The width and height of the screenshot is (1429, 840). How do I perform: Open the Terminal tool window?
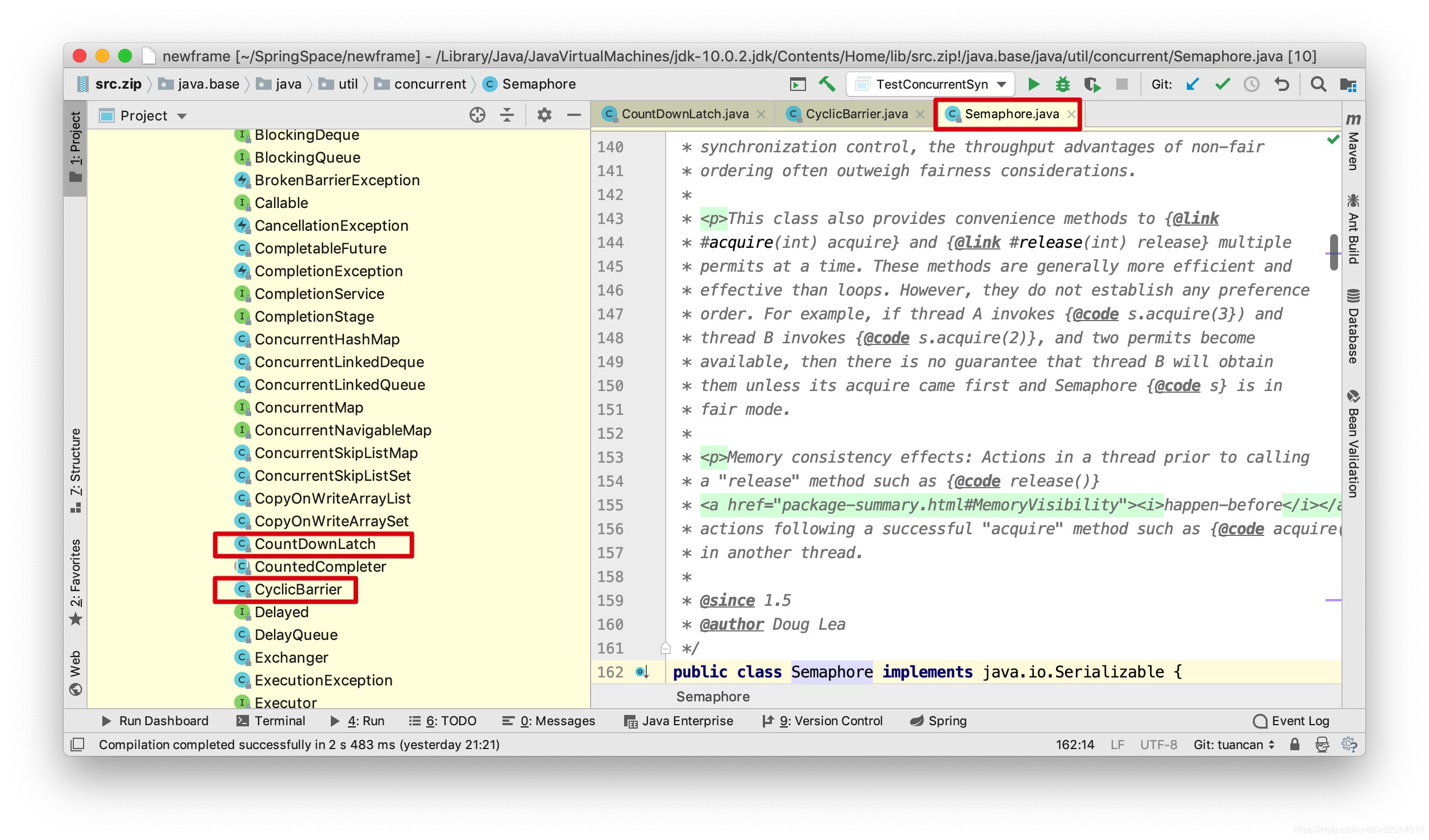click(x=271, y=721)
